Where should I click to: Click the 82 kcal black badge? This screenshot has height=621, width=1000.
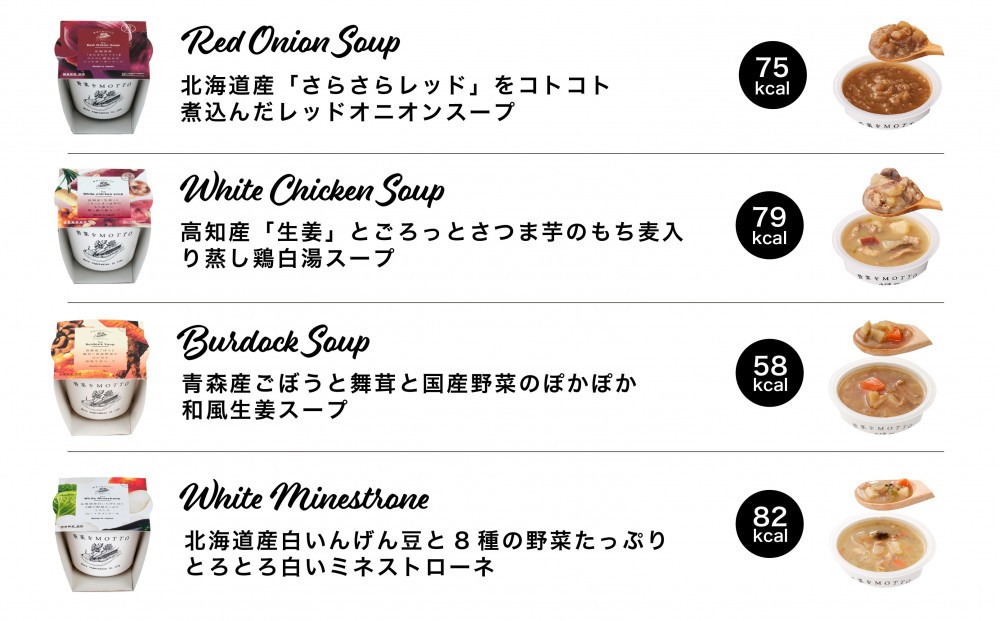(770, 523)
